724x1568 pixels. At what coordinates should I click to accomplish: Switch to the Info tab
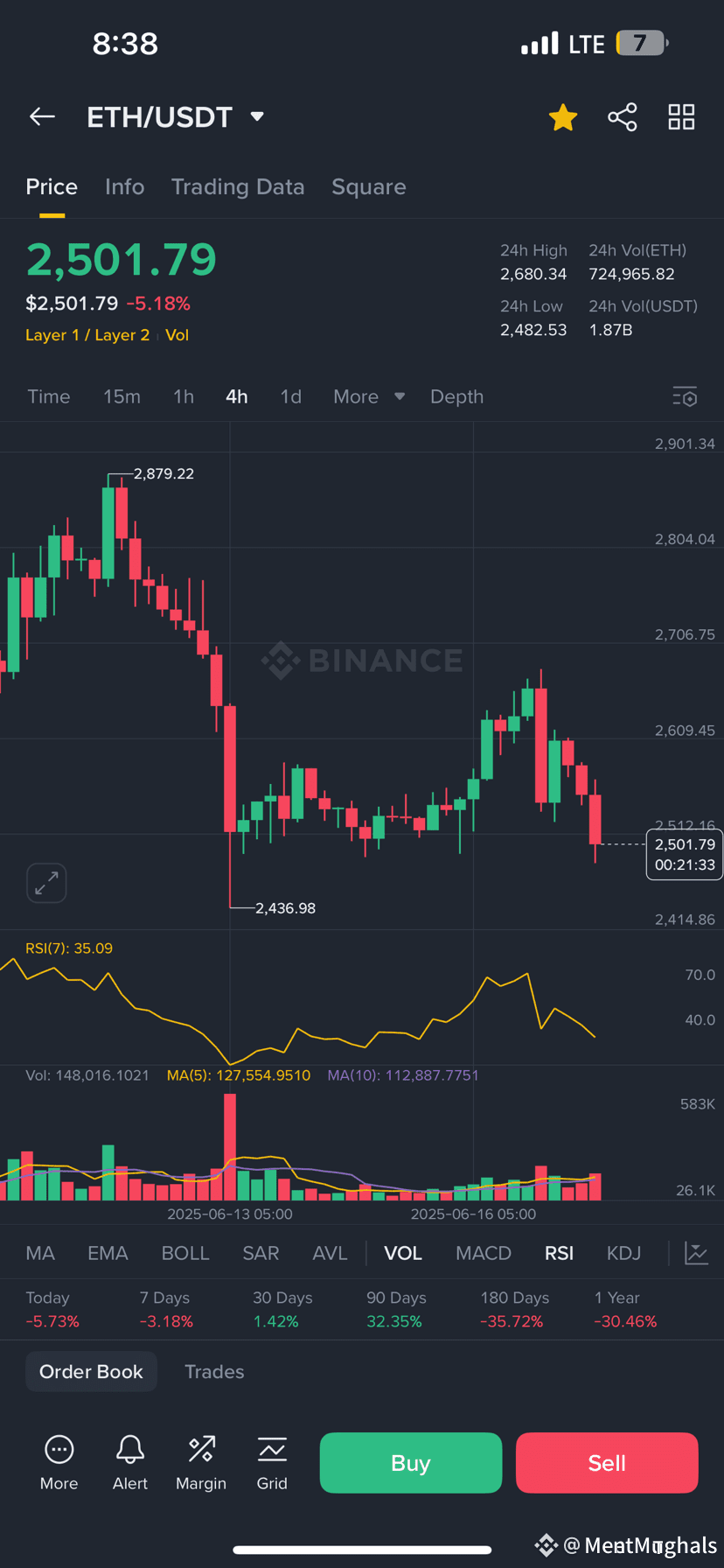[124, 187]
